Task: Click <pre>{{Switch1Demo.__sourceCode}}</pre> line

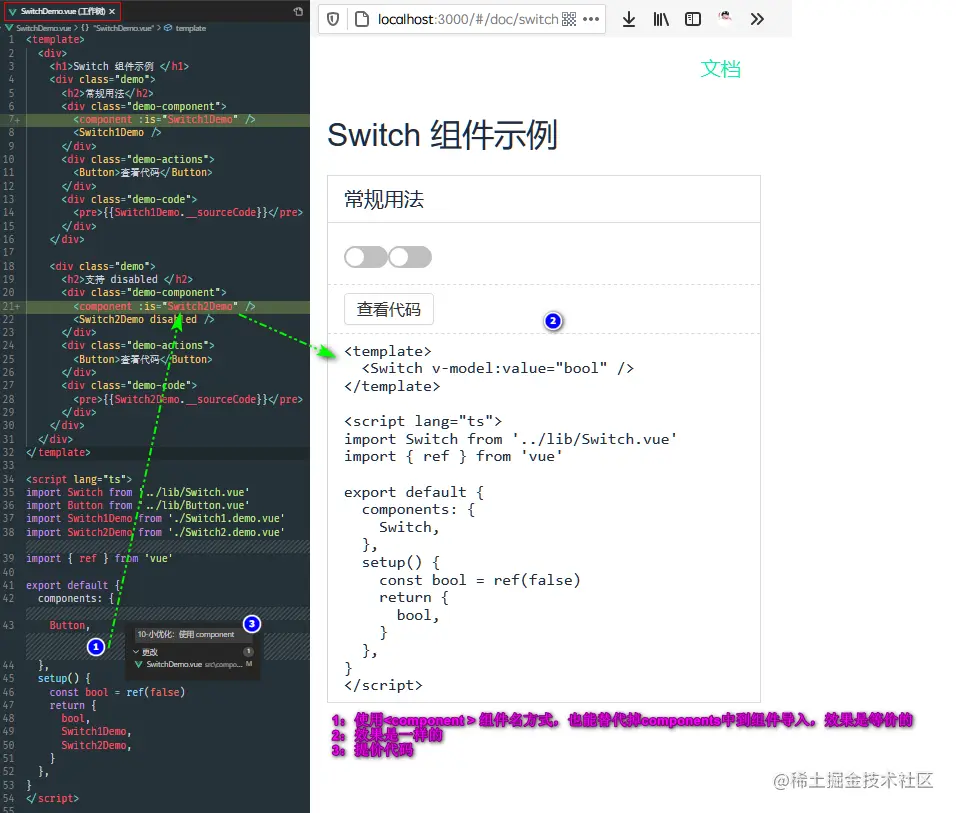Action: (188, 212)
